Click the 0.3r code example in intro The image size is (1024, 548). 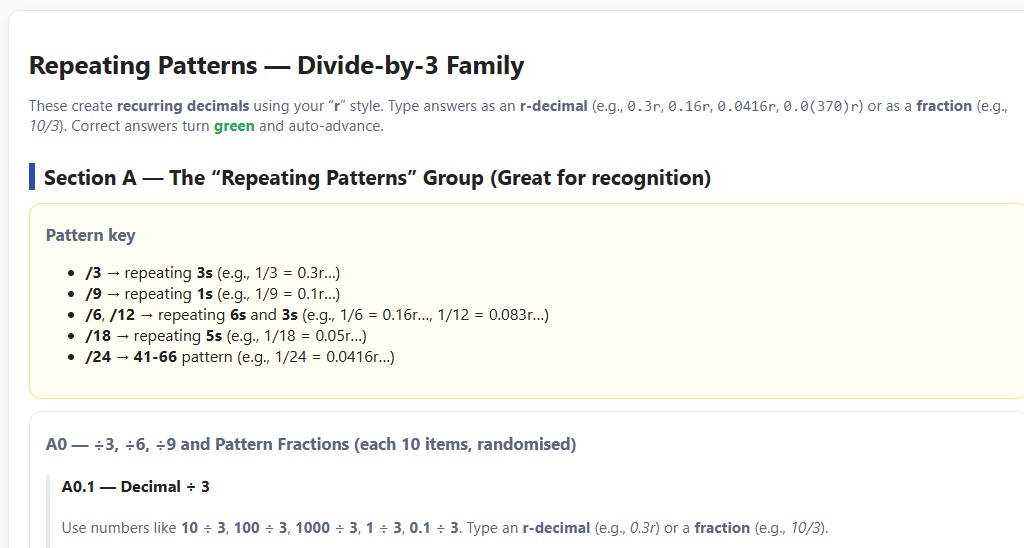pyautogui.click(x=643, y=106)
